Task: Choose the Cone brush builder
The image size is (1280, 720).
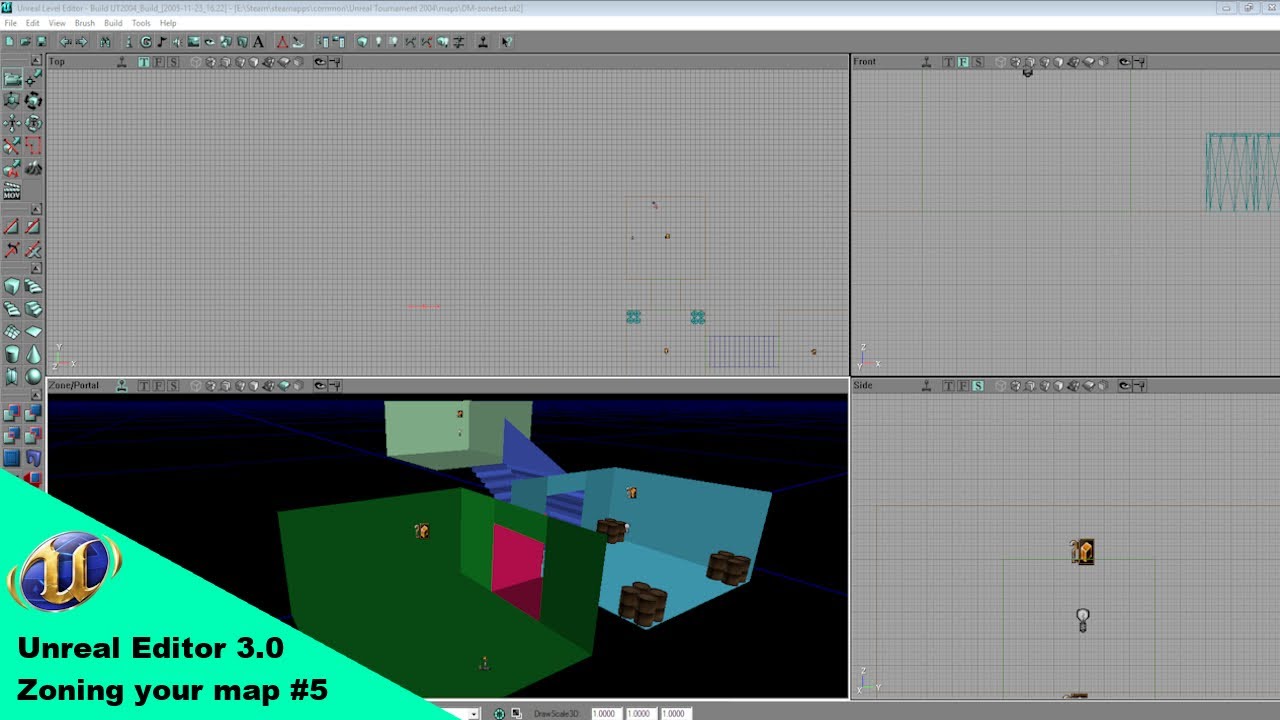Action: [x=33, y=353]
